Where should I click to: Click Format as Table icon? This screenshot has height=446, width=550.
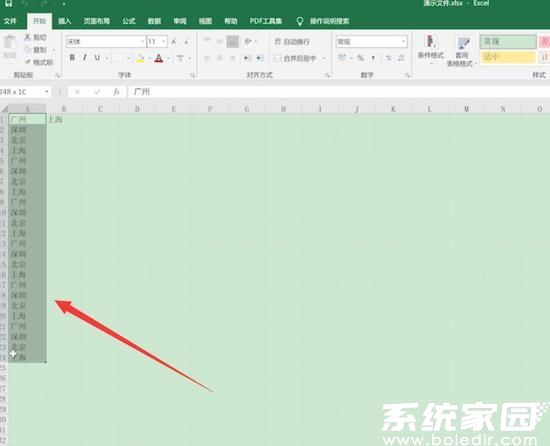pos(462,43)
